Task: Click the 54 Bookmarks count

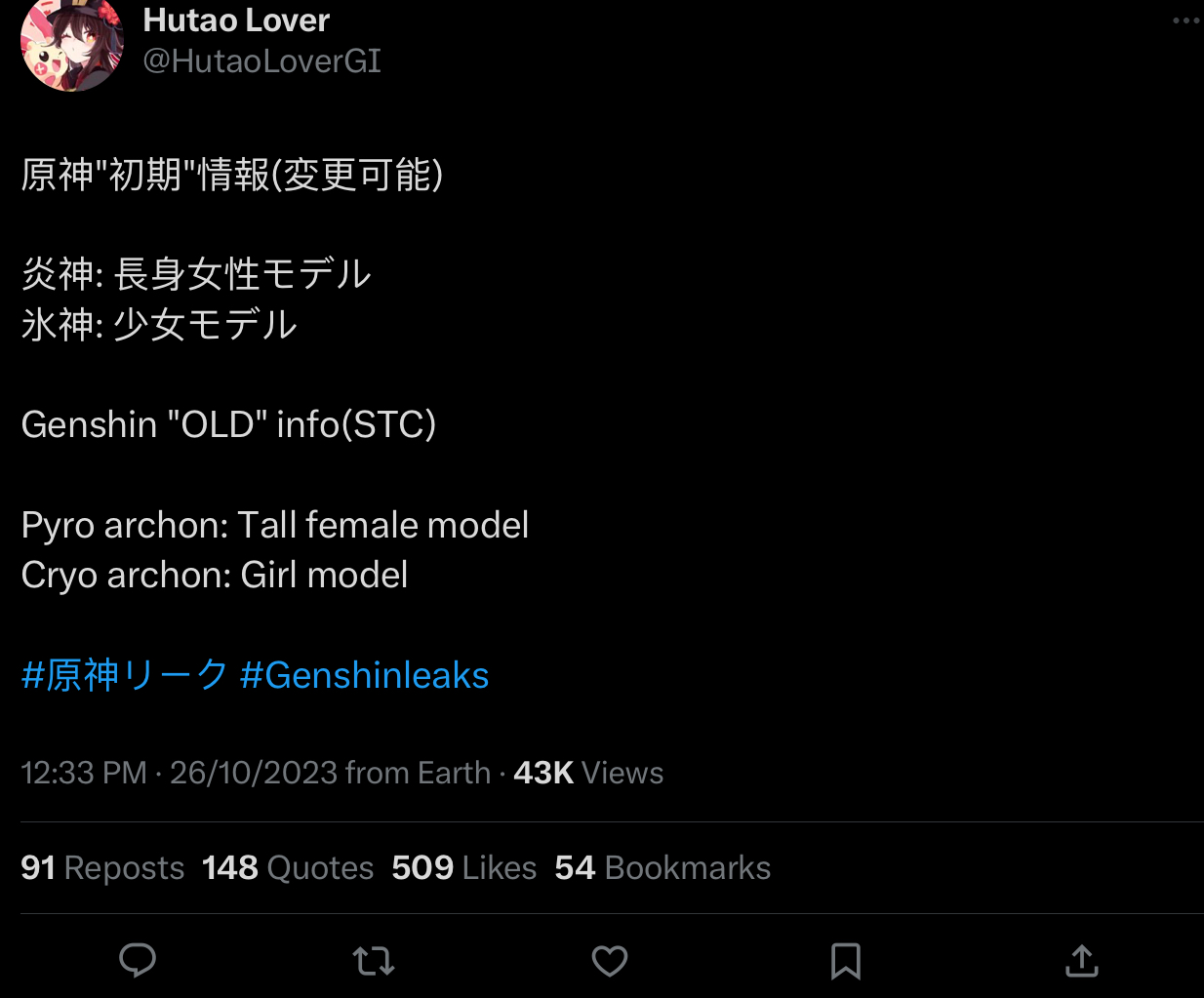Action: (x=662, y=867)
